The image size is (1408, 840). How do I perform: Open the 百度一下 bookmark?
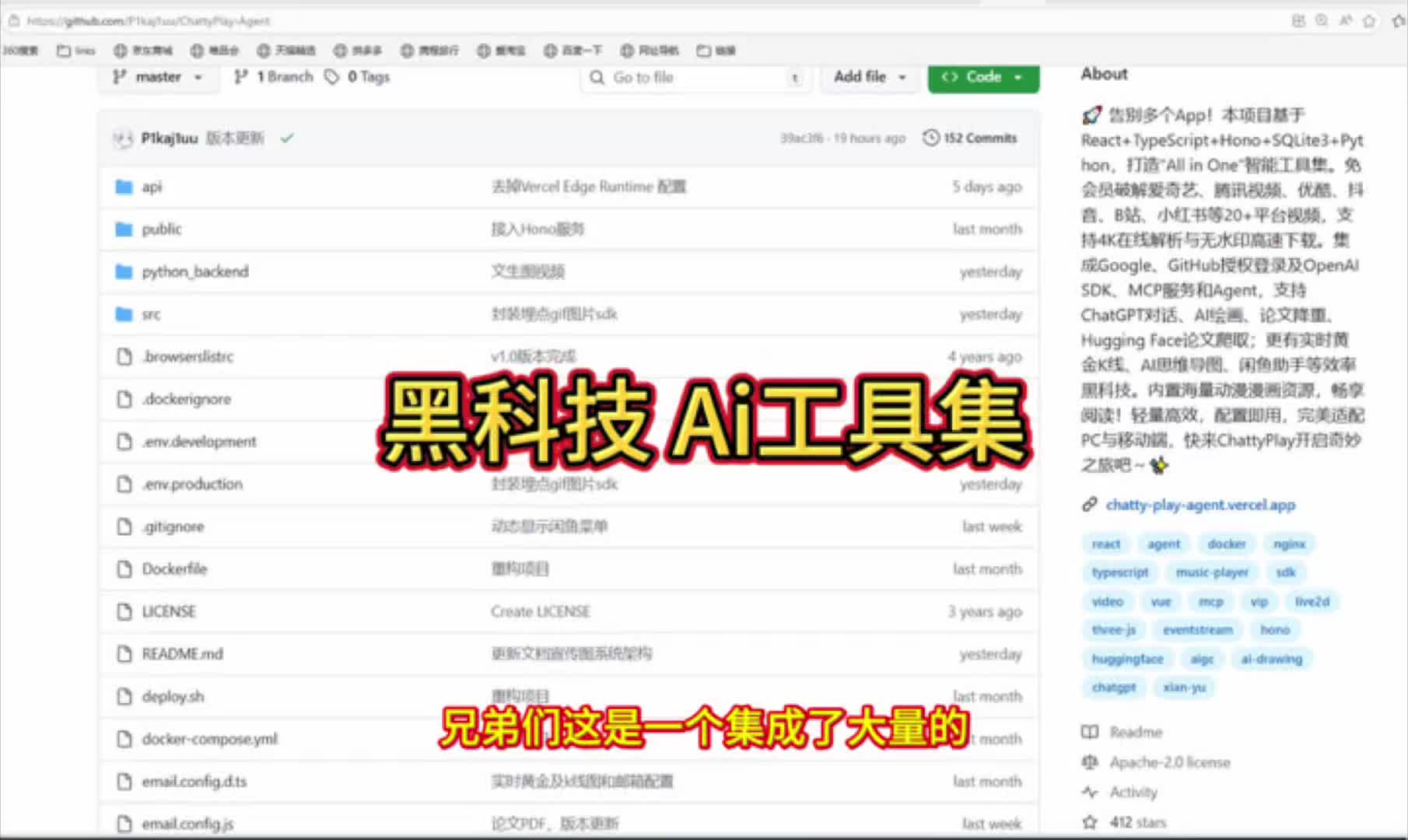[x=573, y=51]
